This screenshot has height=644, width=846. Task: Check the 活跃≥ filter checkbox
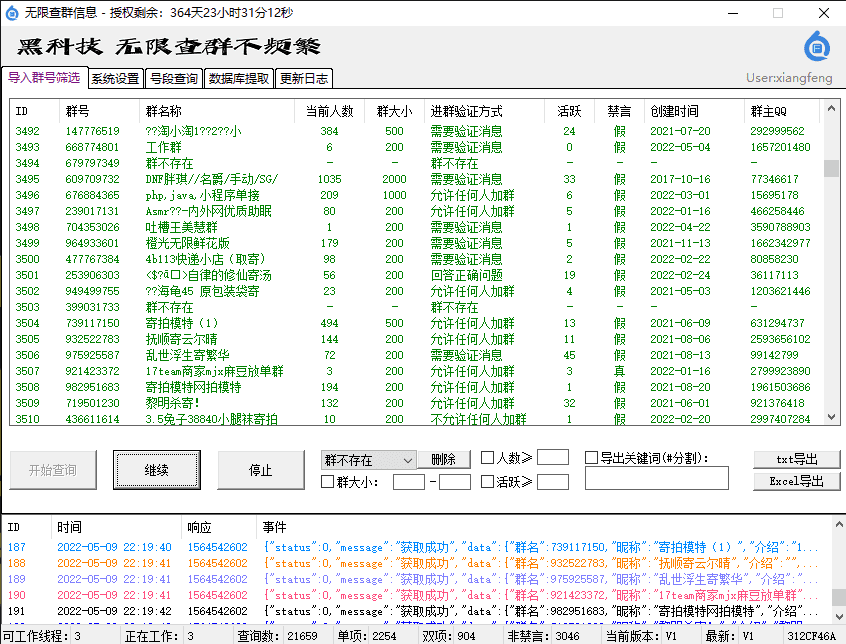coord(487,482)
